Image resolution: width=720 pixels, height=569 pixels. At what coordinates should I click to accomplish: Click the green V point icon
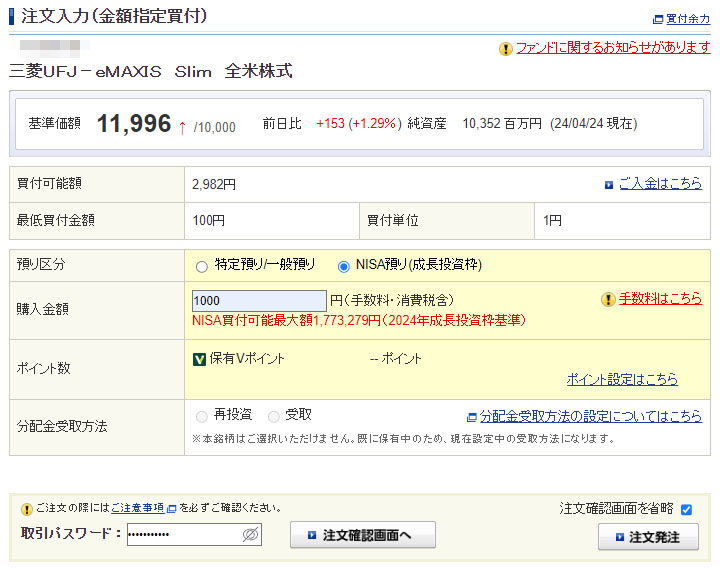click(199, 359)
